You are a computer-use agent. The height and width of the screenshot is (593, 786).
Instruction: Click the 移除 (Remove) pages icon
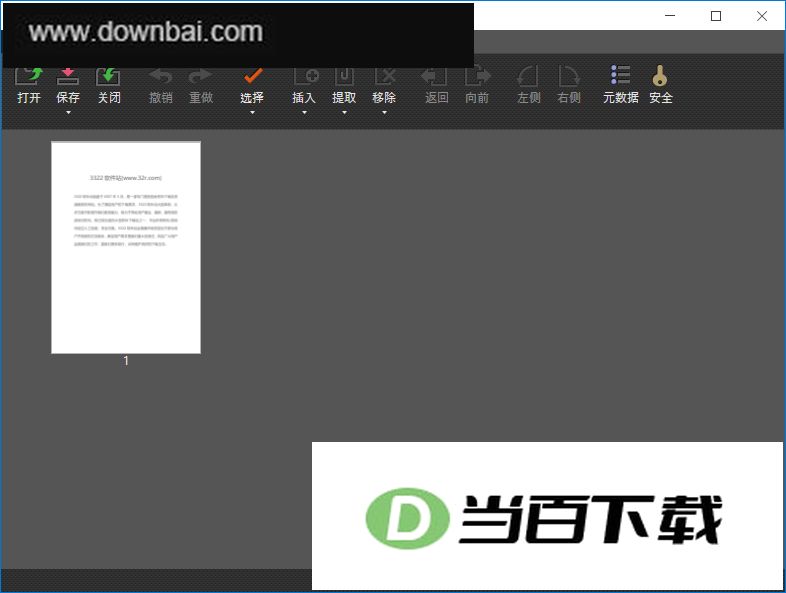click(x=385, y=77)
